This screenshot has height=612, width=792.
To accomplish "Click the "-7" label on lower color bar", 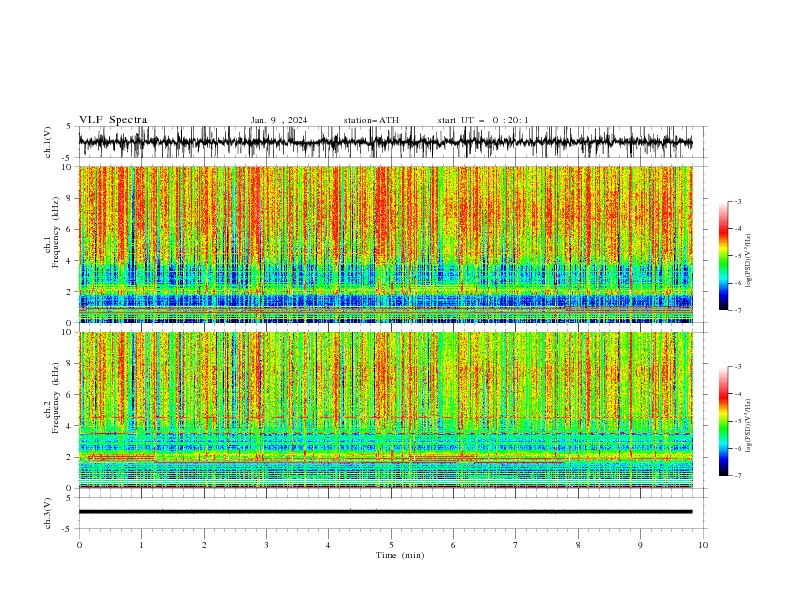I will click(738, 476).
